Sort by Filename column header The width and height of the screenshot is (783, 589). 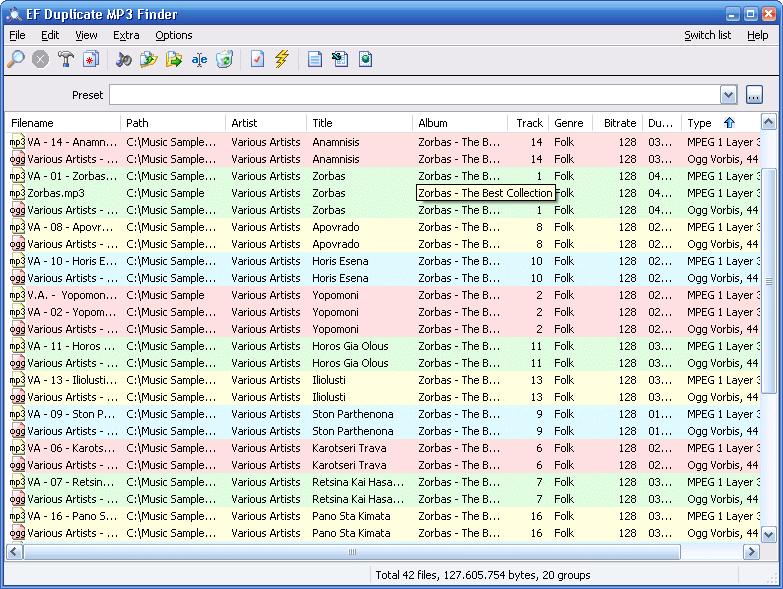[x=63, y=123]
